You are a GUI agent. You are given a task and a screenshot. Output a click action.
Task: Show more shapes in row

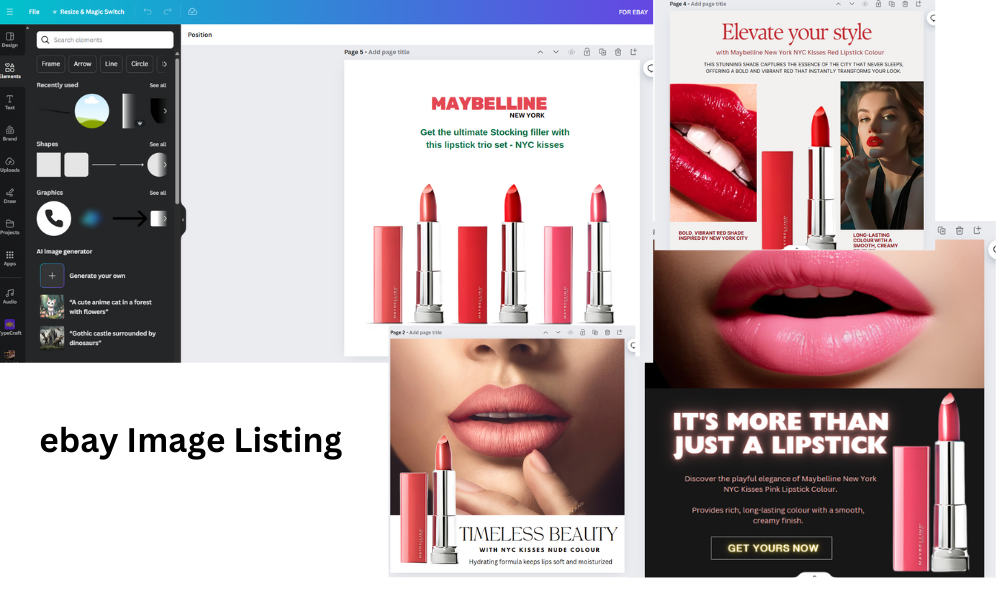(165, 165)
